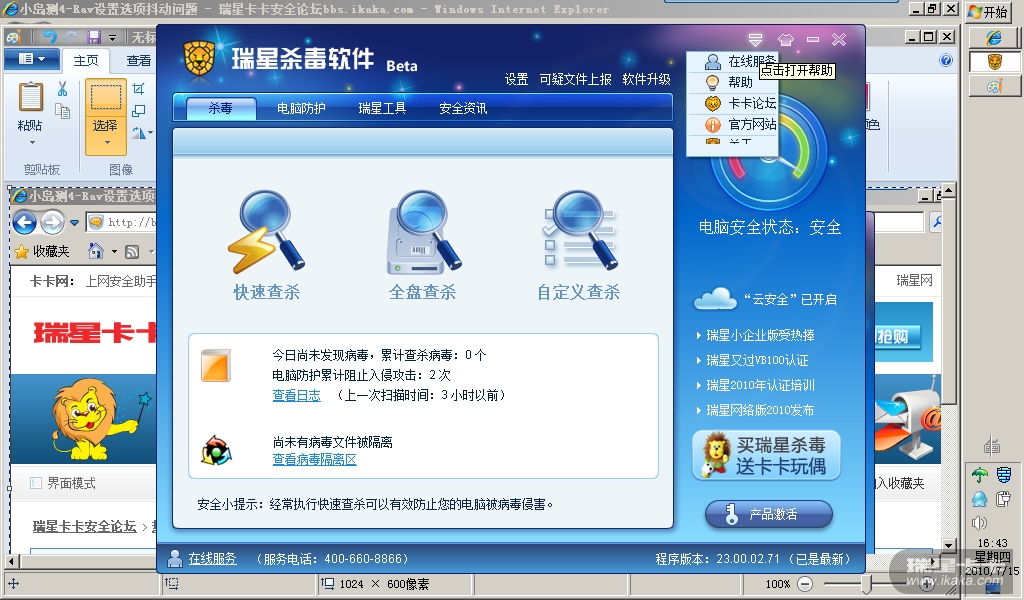Click Rising antivirus taskbar button
1024x600 pixels.
[x=994, y=61]
